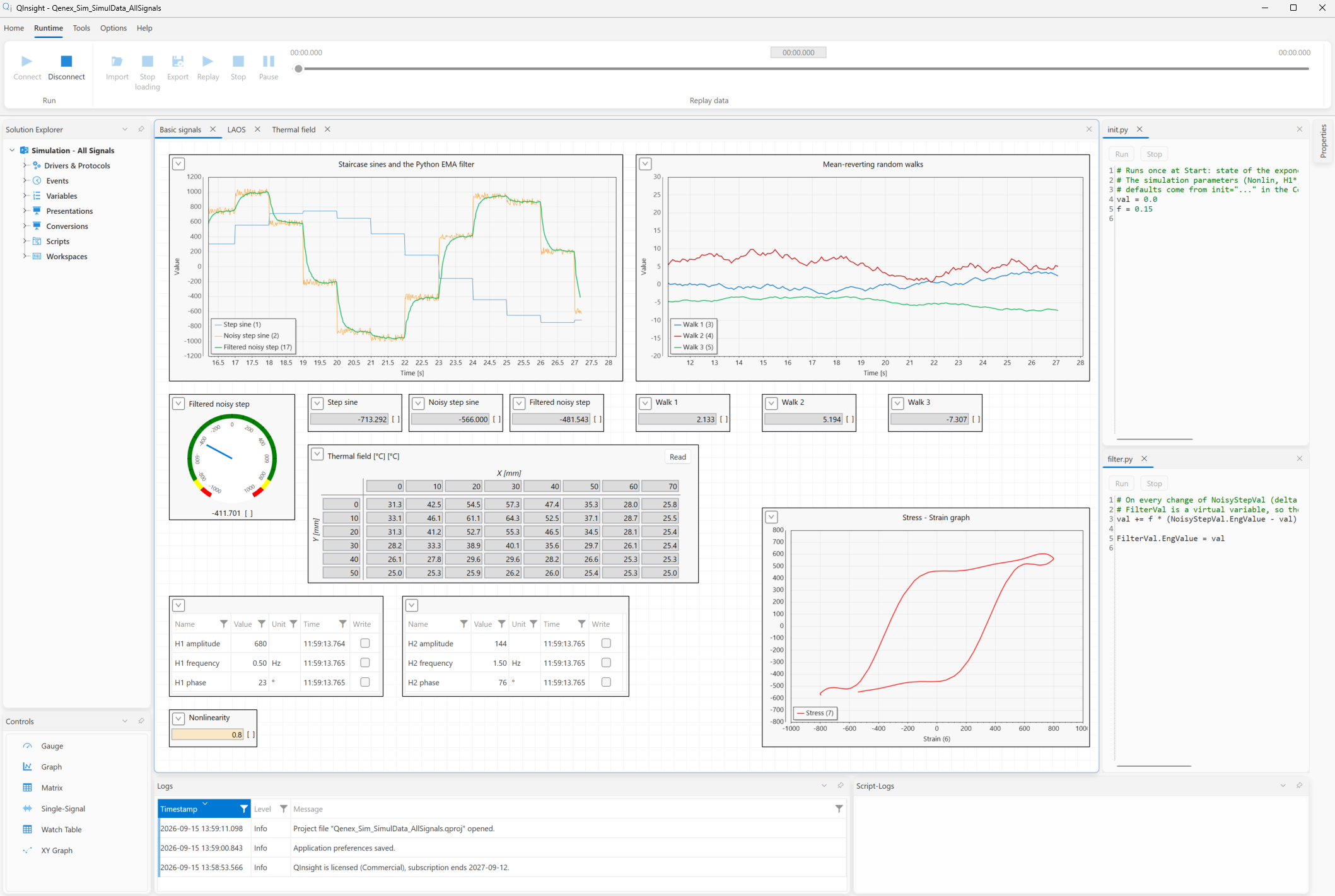Toggle the Write checkbox for H2 phase
The width and height of the screenshot is (1335, 896).
[606, 682]
